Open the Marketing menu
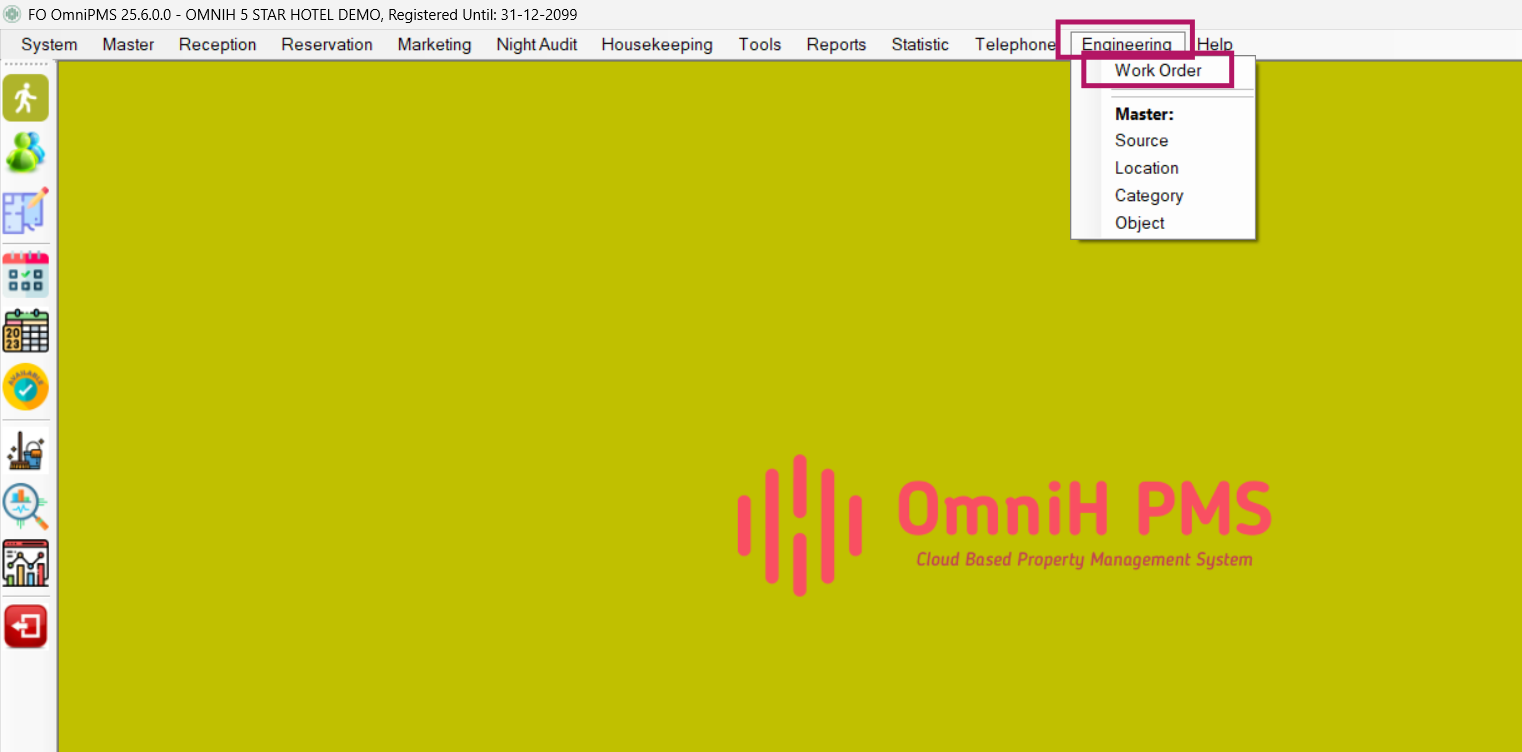This screenshot has height=752, width=1522. [x=434, y=45]
